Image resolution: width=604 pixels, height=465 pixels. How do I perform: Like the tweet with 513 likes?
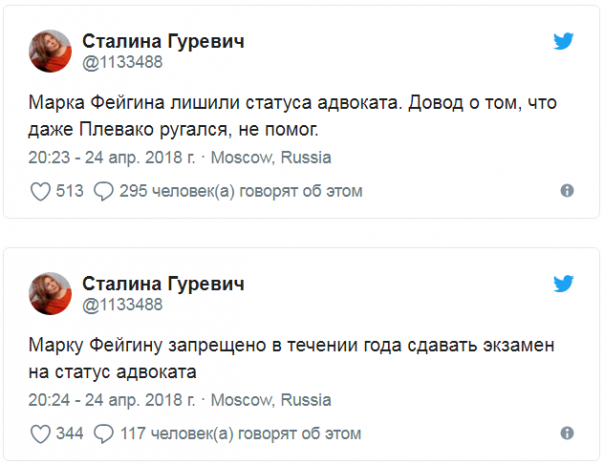(x=41, y=191)
